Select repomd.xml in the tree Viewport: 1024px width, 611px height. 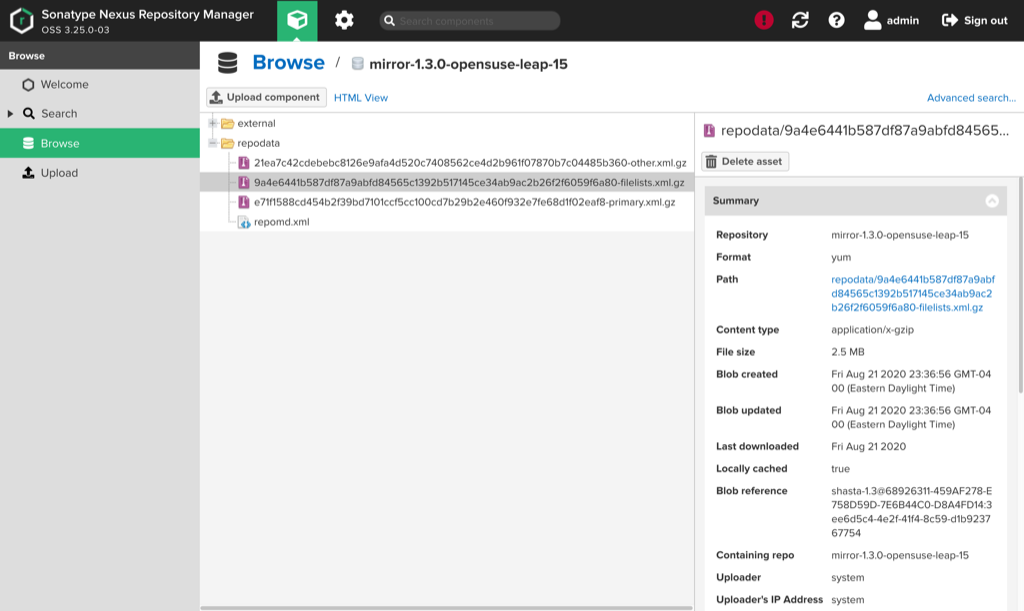[x=281, y=221]
